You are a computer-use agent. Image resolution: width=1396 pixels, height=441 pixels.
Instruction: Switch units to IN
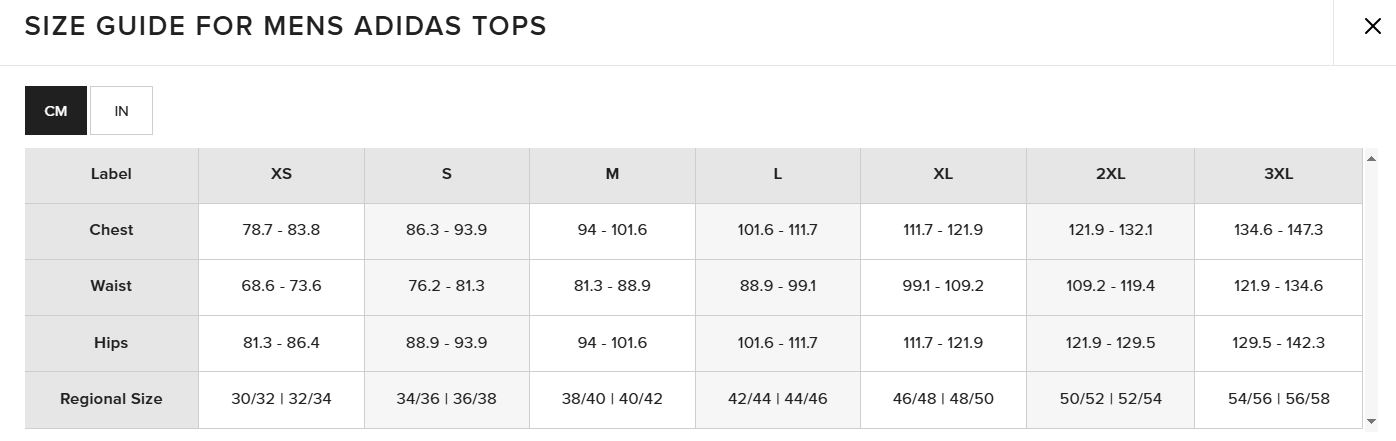coord(121,110)
